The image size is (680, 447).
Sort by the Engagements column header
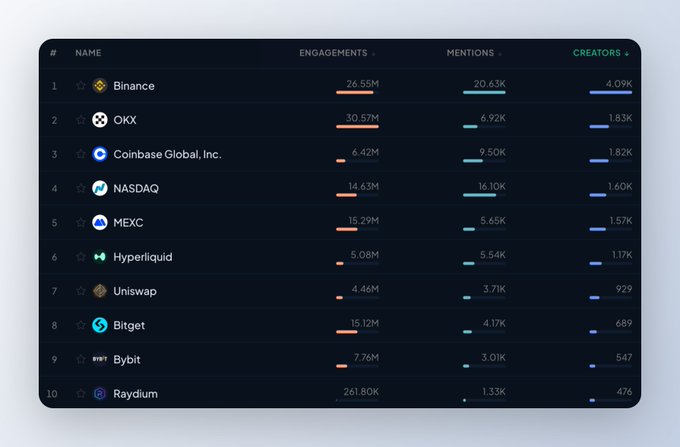tap(337, 53)
